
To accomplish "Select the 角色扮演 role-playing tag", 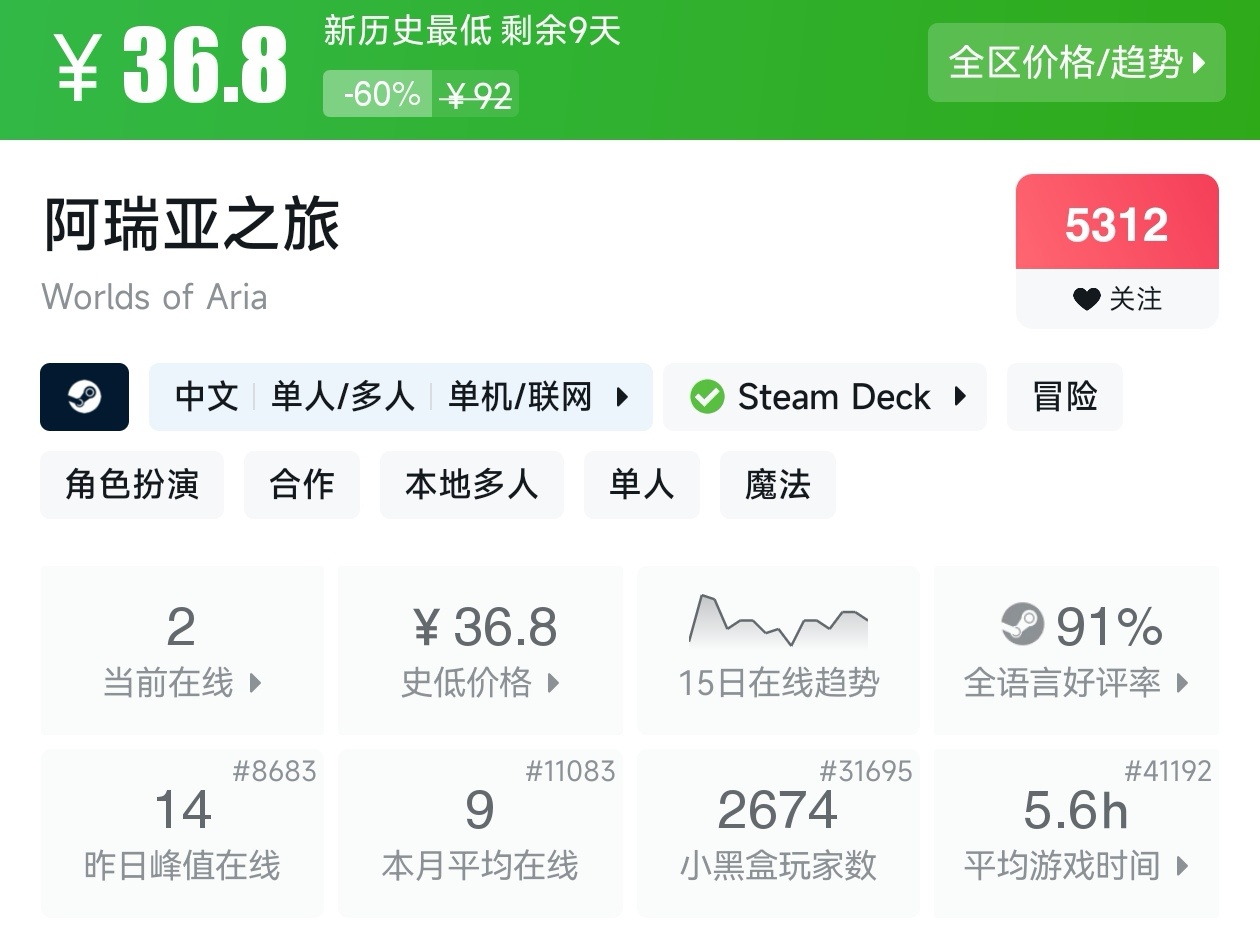I will (132, 485).
